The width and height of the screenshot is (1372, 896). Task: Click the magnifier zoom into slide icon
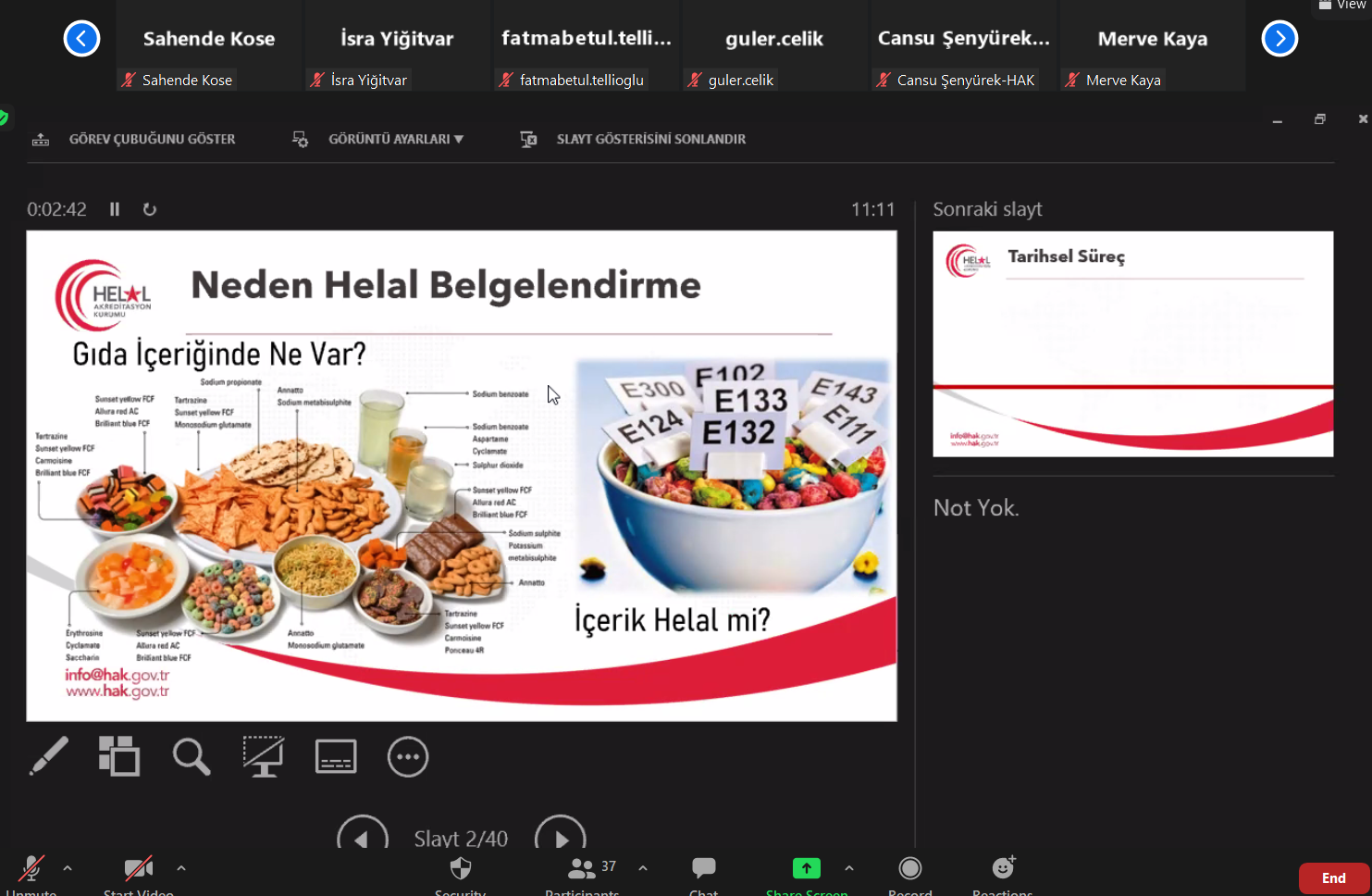coord(192,756)
